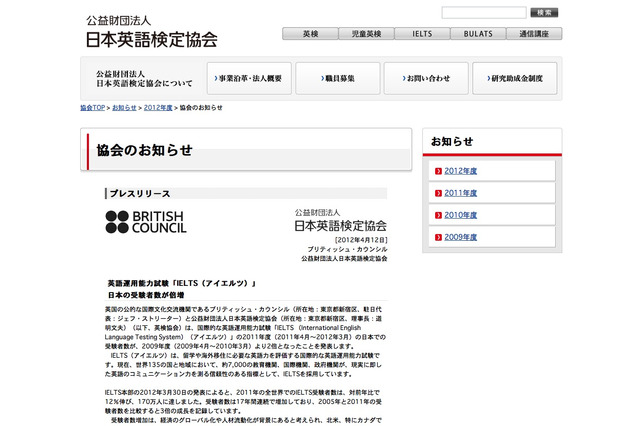The height and width of the screenshot is (426, 640).
Task: Click the red arrow icon beside 2011年度
Action: point(438,193)
